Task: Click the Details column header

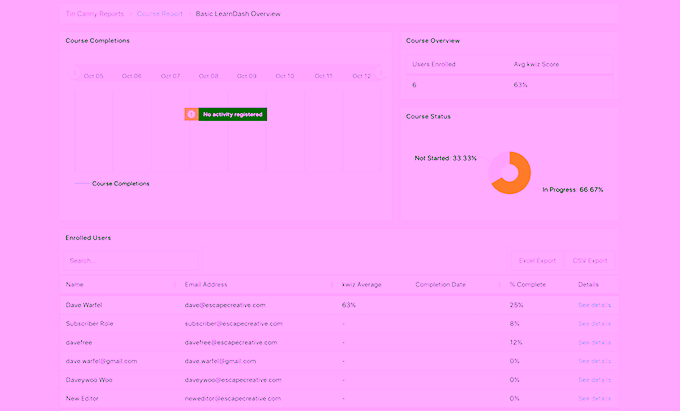Action: [x=588, y=285]
